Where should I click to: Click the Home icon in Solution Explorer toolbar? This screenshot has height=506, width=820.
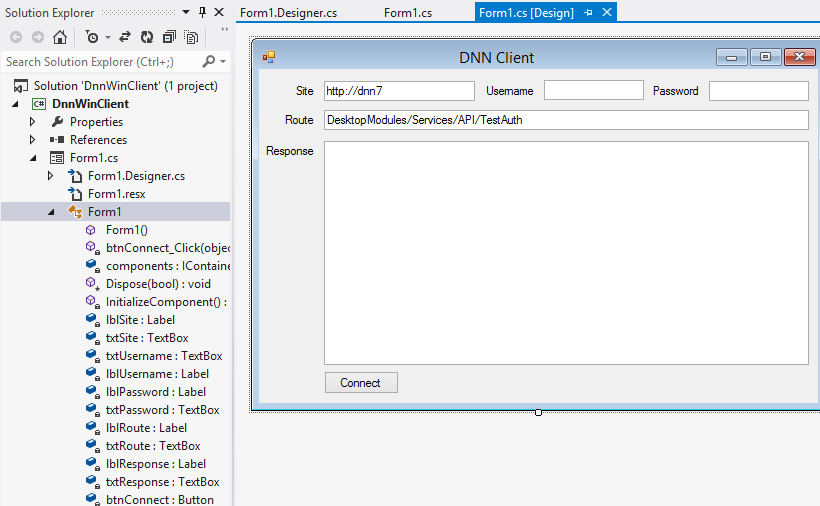pos(60,37)
